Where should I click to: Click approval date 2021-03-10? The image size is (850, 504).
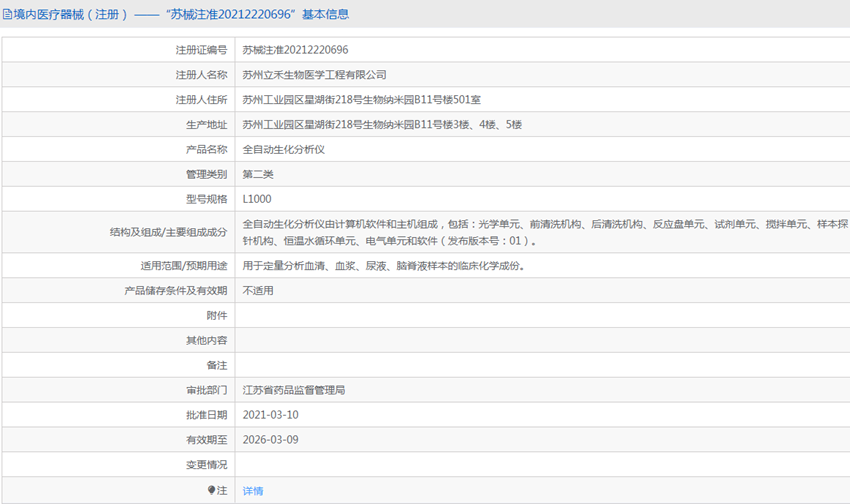tap(270, 415)
